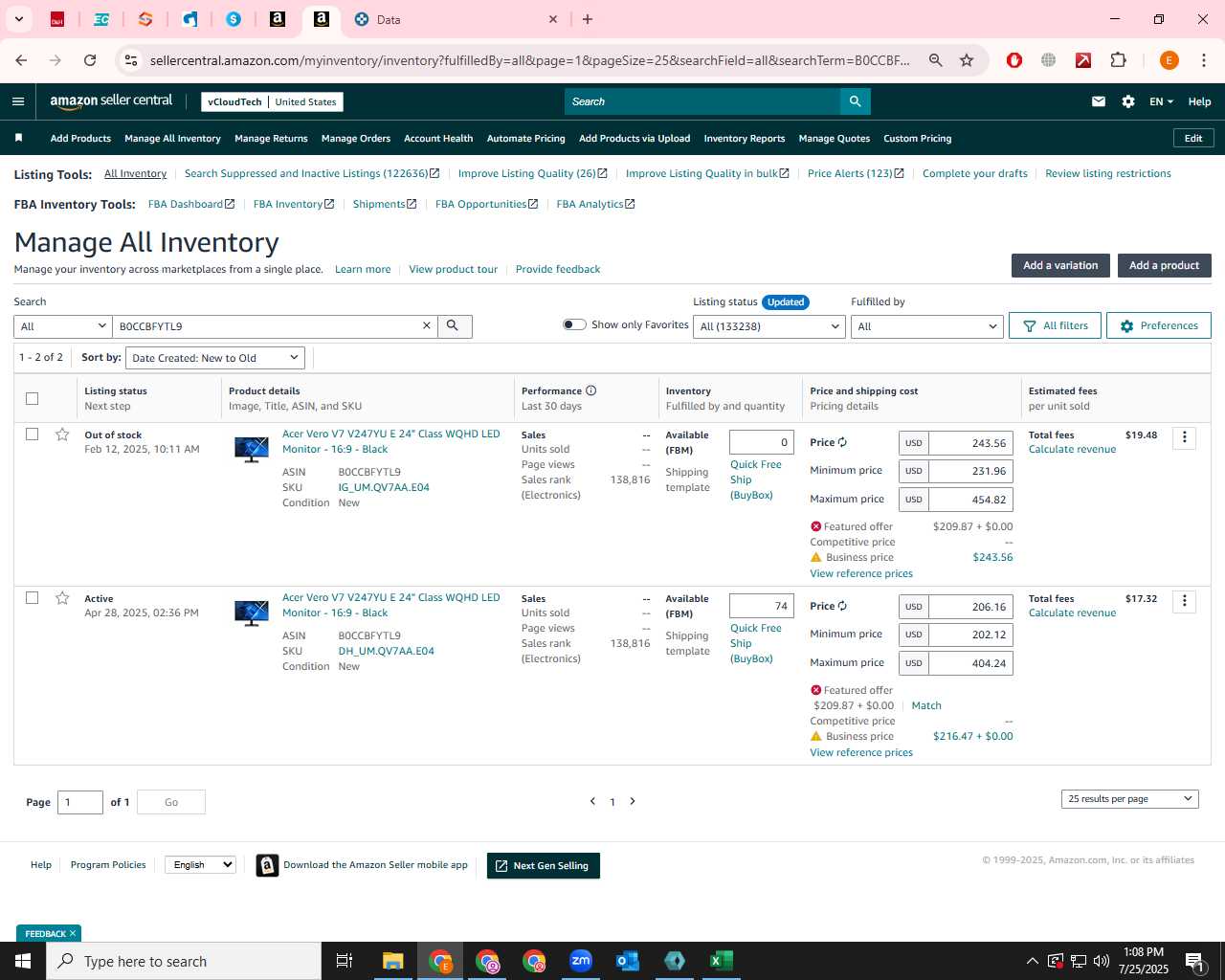Click the Feedback tab at bottom left

point(49,933)
